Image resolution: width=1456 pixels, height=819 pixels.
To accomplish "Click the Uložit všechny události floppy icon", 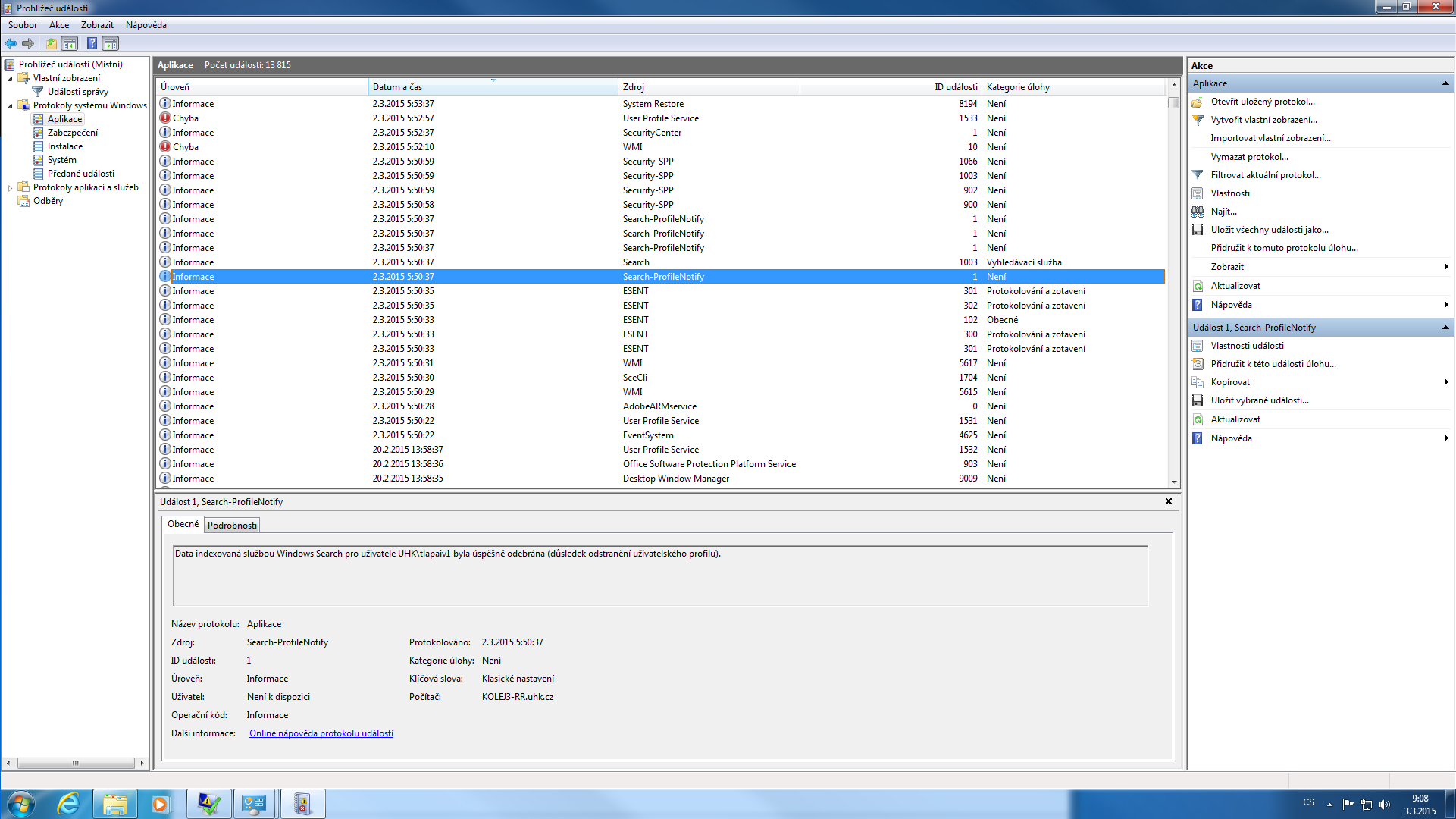I will point(1198,230).
